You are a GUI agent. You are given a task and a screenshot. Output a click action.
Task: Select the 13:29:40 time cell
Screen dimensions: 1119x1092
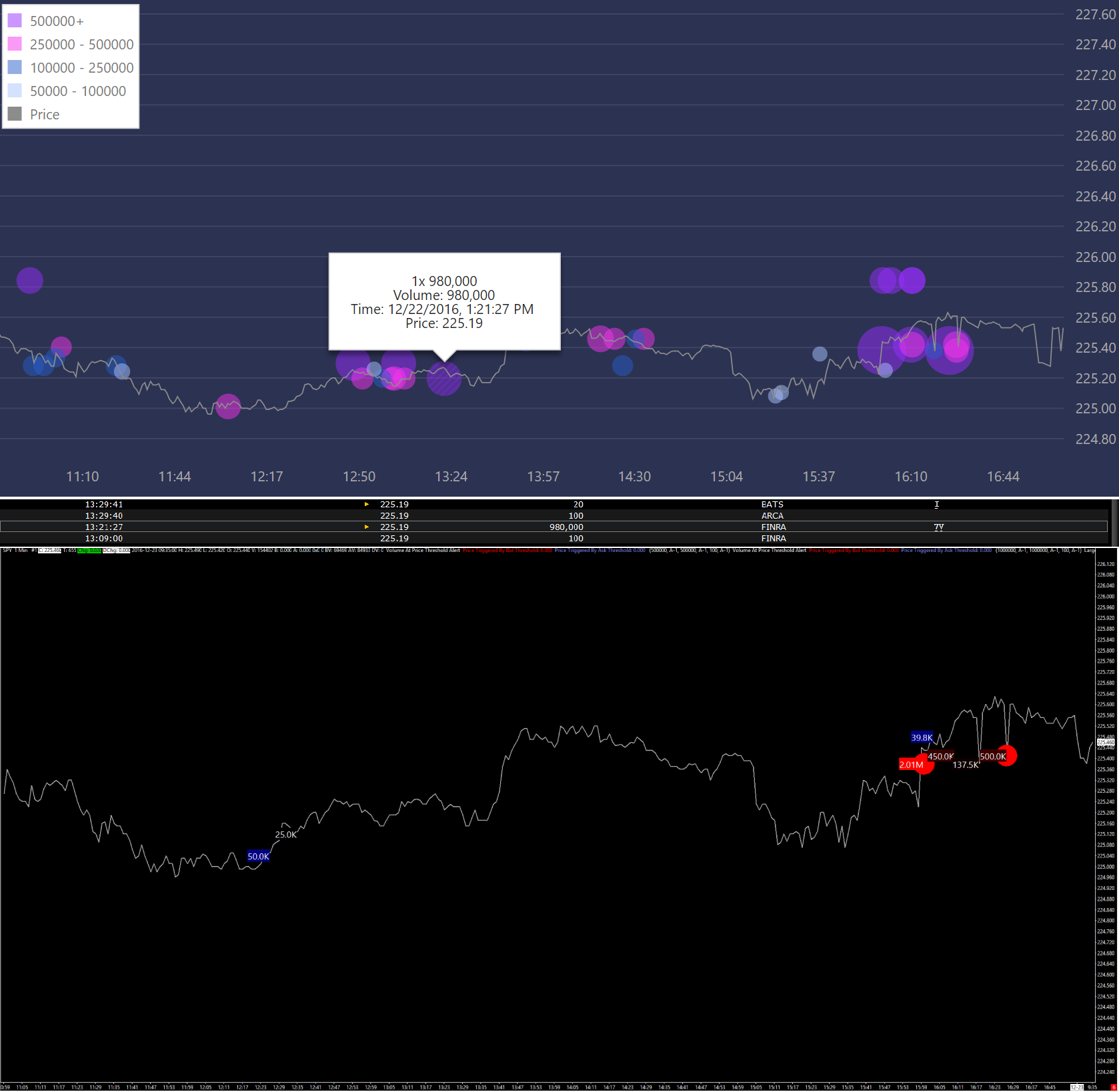(104, 516)
